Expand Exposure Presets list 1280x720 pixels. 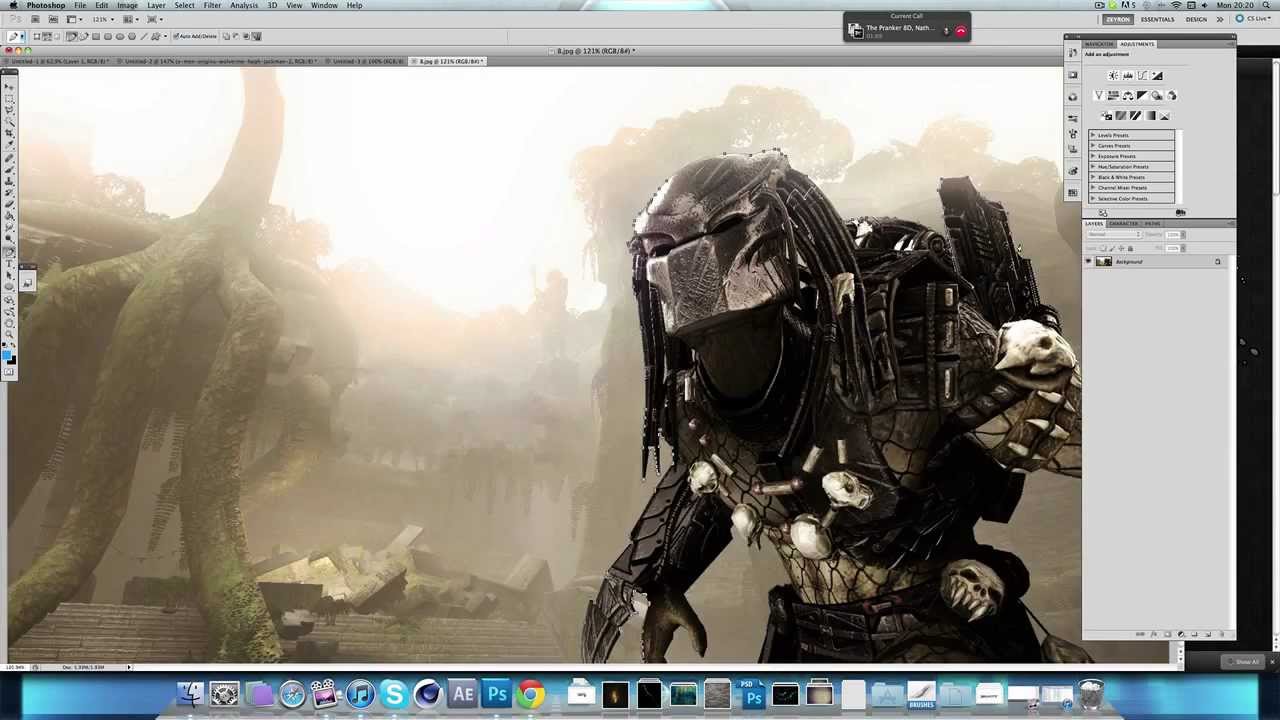point(1093,156)
